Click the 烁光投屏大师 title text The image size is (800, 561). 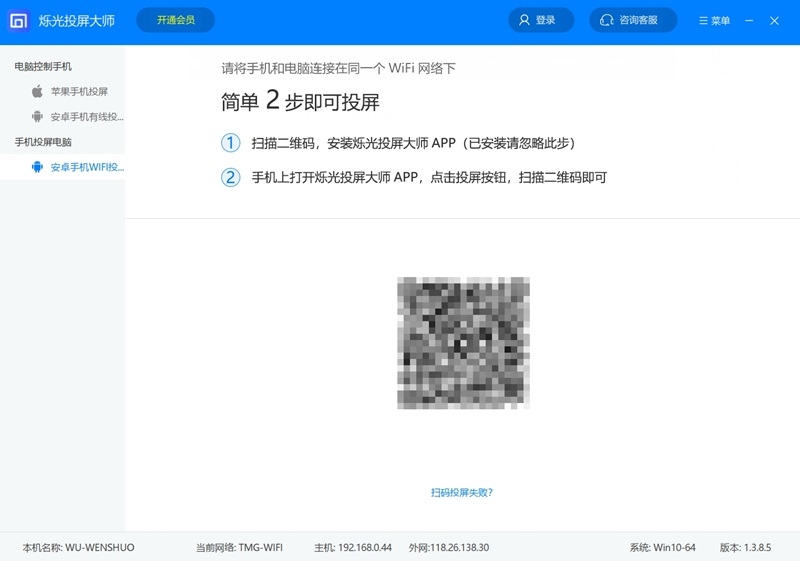click(77, 21)
